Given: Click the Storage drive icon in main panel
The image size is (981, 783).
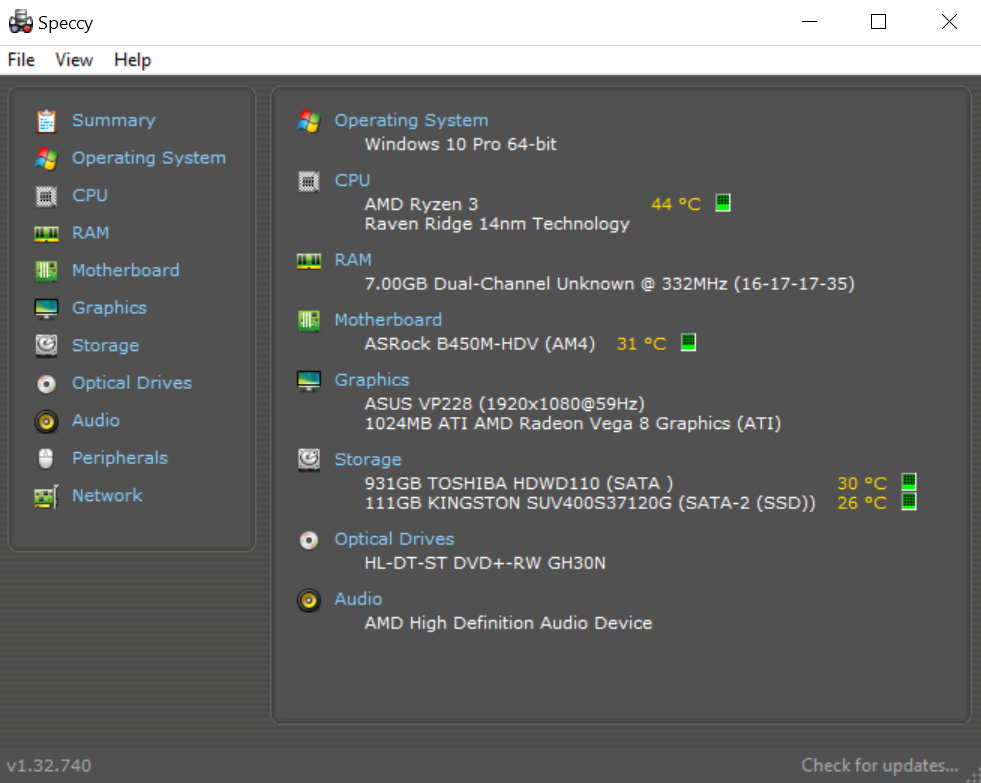Looking at the screenshot, I should [309, 460].
